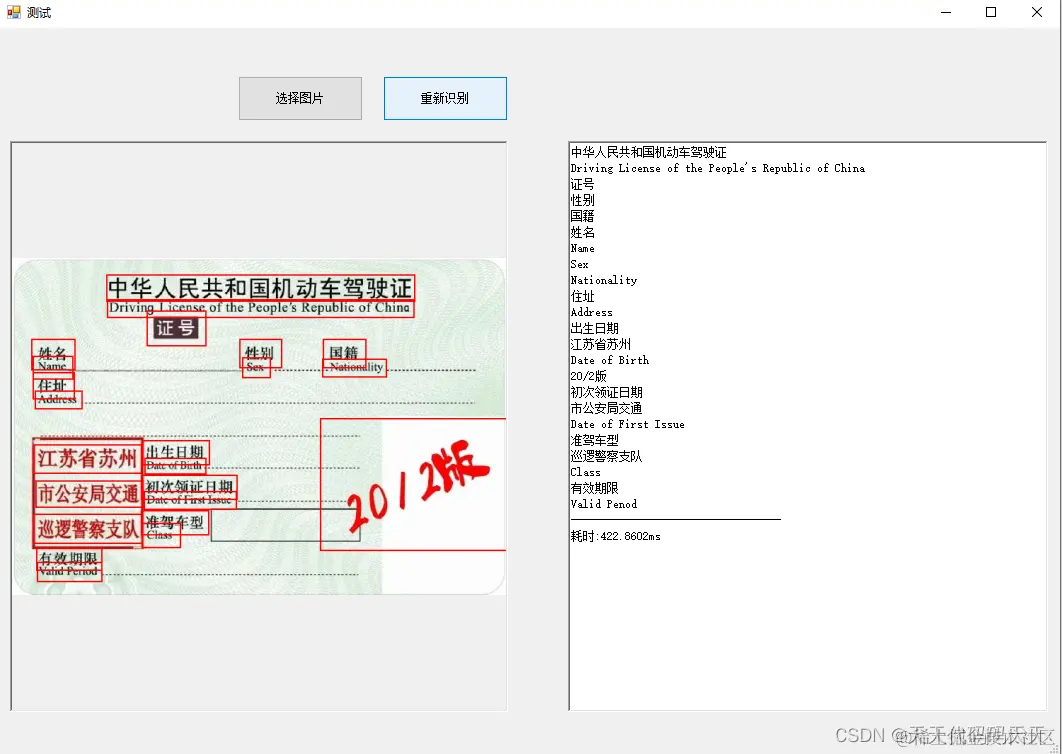Click the 'Sex' result line
The width and height of the screenshot is (1062, 754).
tap(580, 264)
